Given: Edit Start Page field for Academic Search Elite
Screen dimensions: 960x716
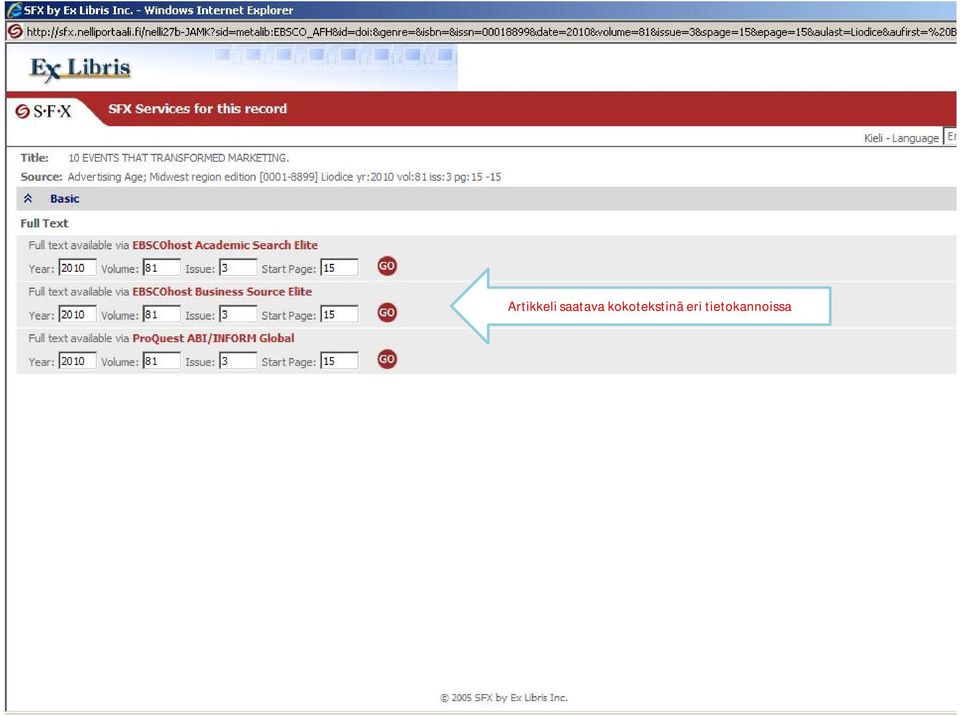Looking at the screenshot, I should (339, 268).
